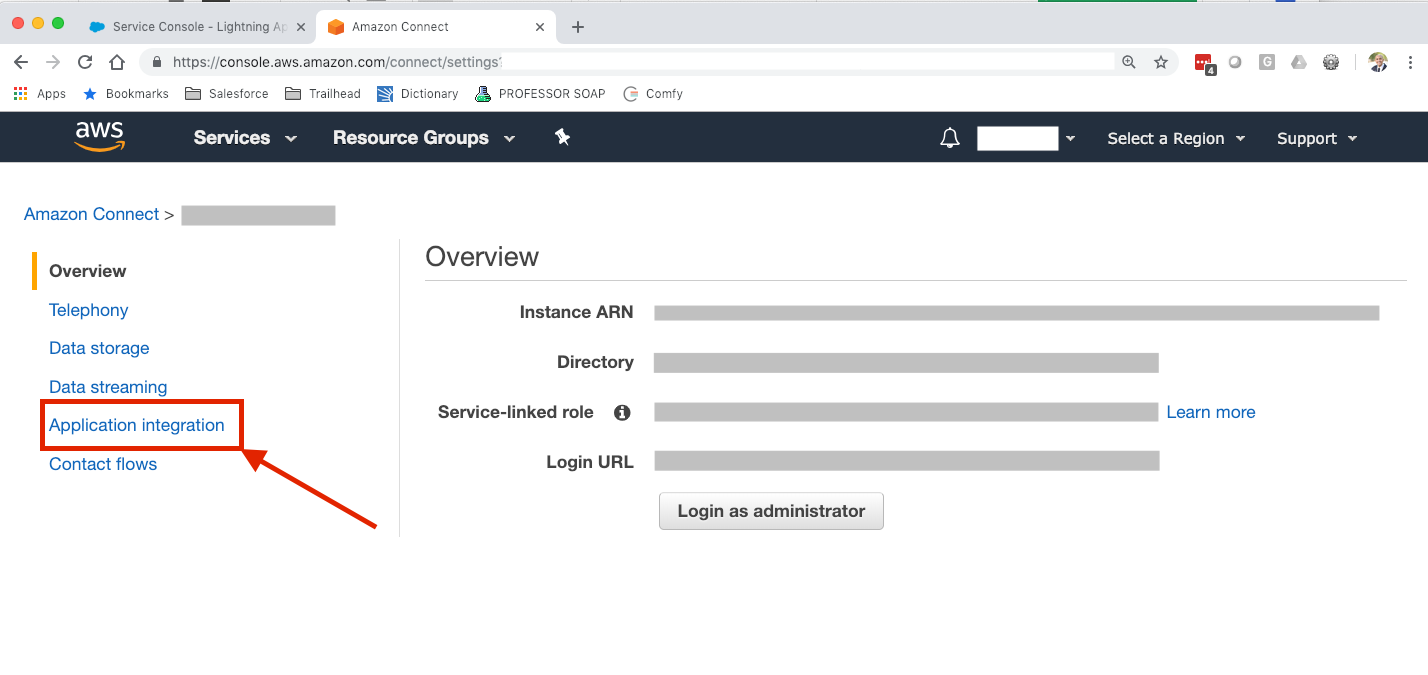Open the Apps grid in bookmarks bar

(39, 94)
